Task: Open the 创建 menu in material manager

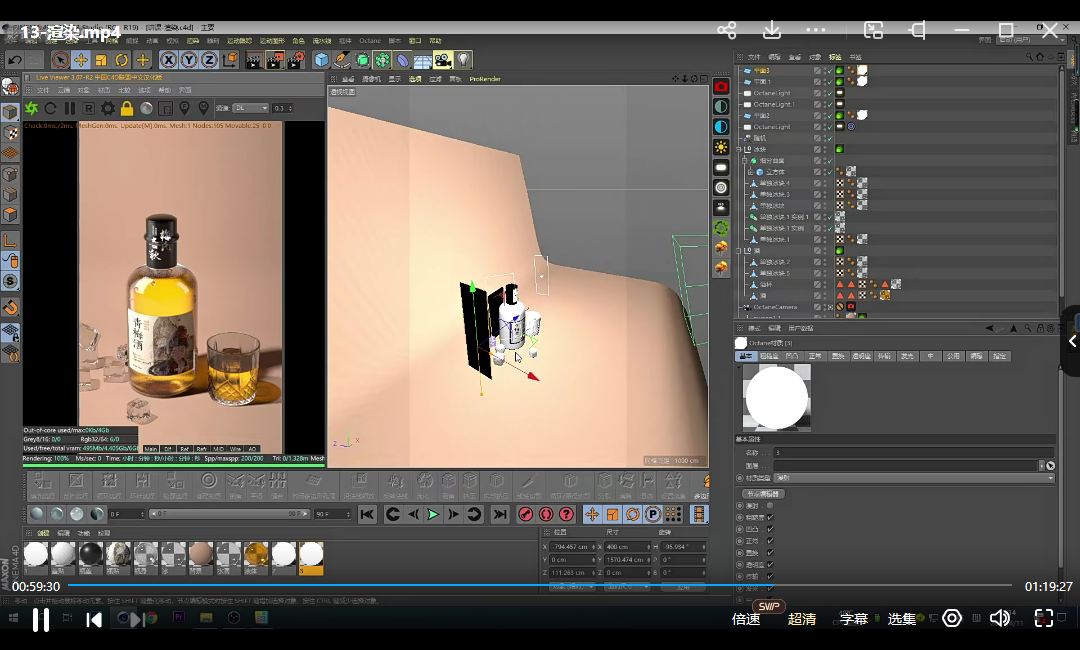Action: click(43, 533)
